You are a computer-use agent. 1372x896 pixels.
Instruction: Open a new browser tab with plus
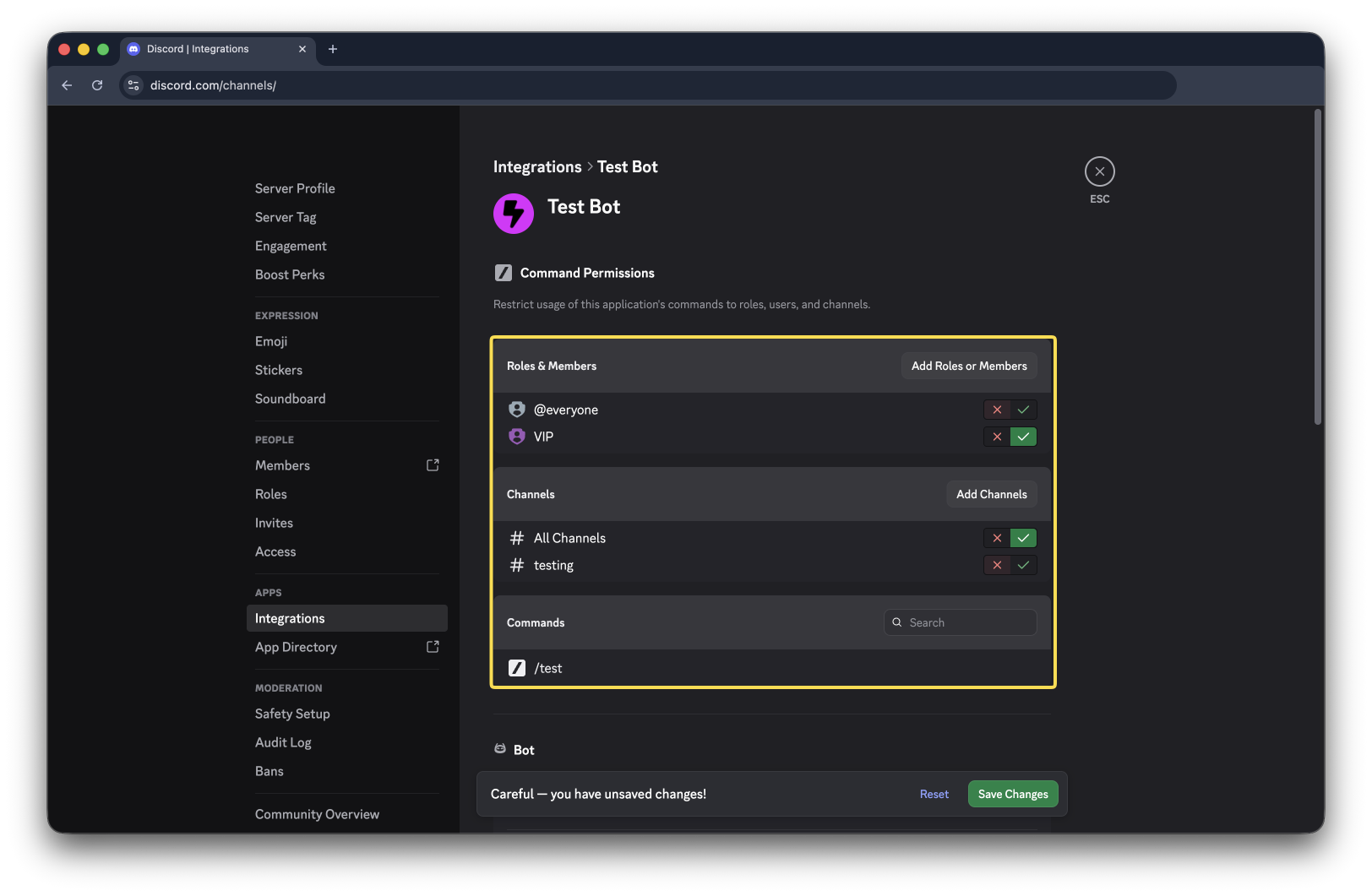tap(333, 49)
